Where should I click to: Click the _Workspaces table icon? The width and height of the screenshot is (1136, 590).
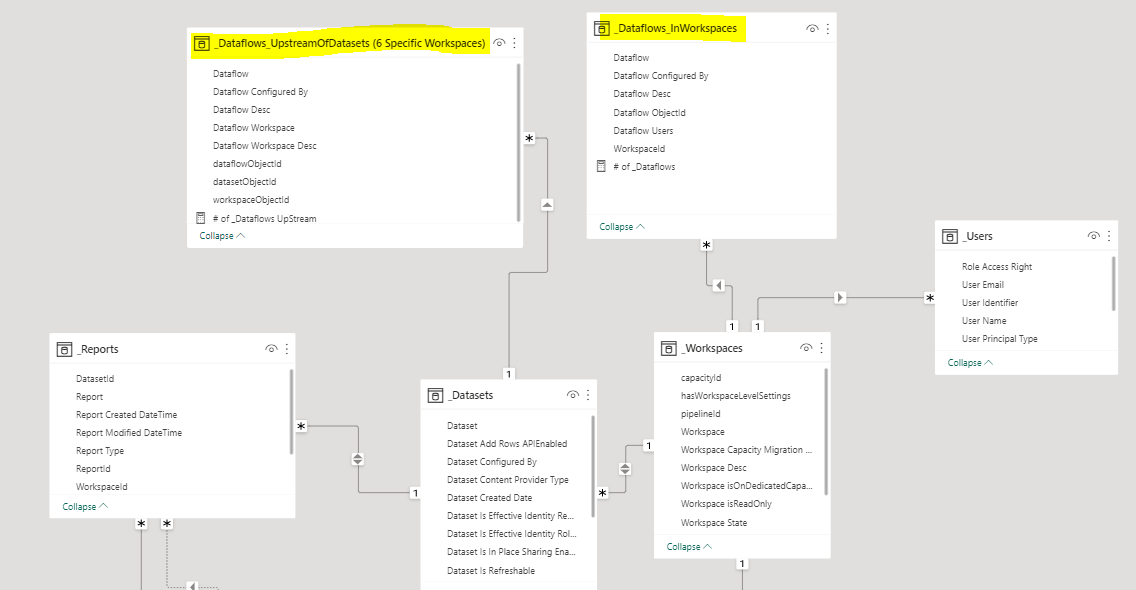(x=668, y=349)
